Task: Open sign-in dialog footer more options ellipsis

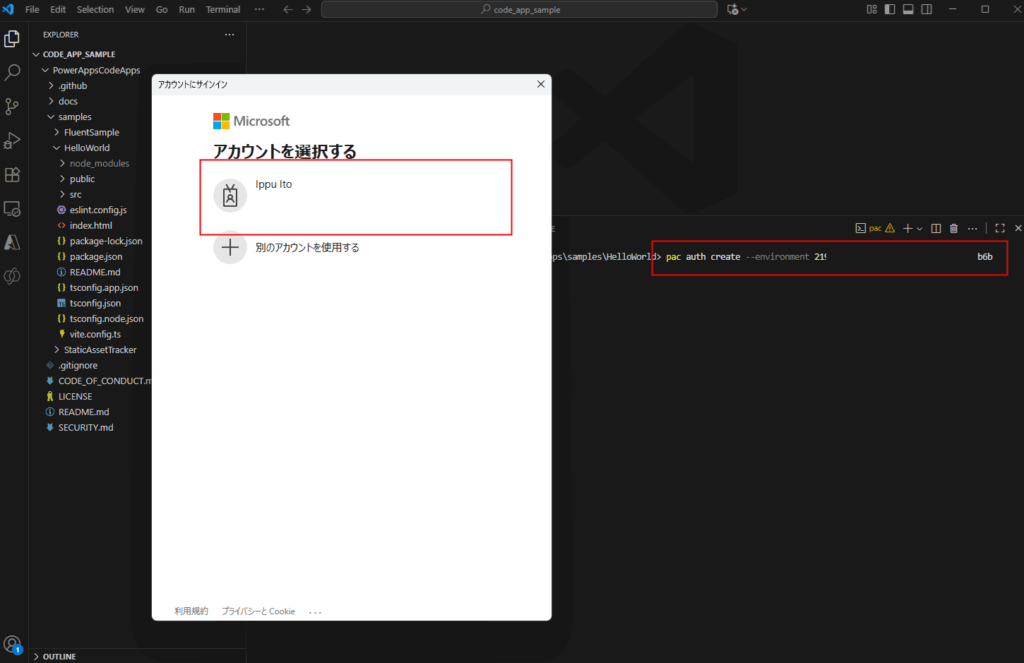Action: pos(315,612)
